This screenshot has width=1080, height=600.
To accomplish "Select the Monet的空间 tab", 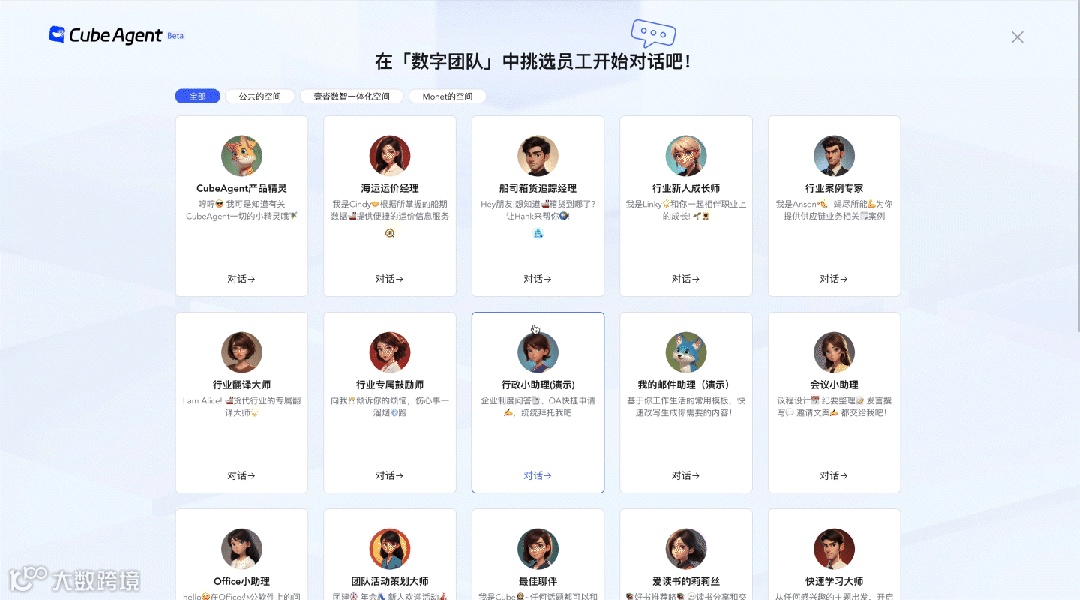I will pos(447,96).
